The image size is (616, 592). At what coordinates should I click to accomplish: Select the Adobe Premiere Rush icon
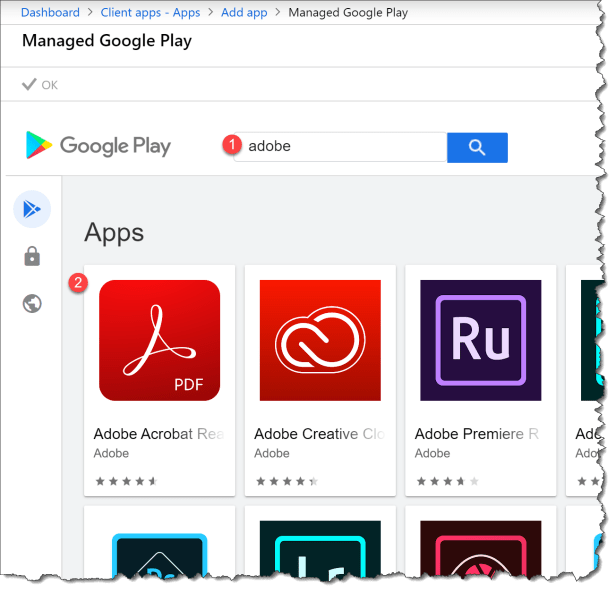[x=481, y=341]
